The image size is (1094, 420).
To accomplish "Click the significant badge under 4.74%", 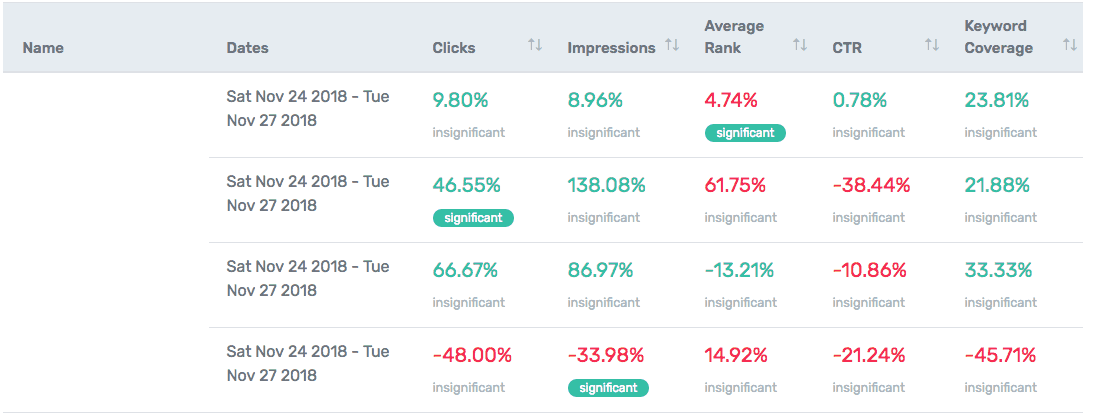I will click(745, 132).
